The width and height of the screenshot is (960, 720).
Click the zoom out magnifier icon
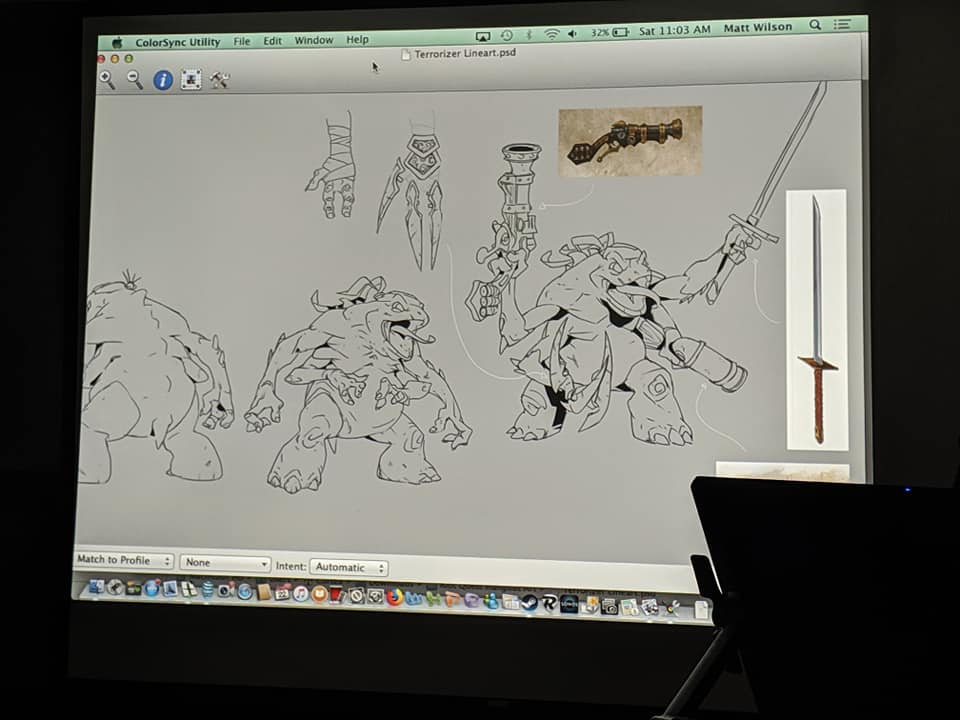(x=135, y=80)
